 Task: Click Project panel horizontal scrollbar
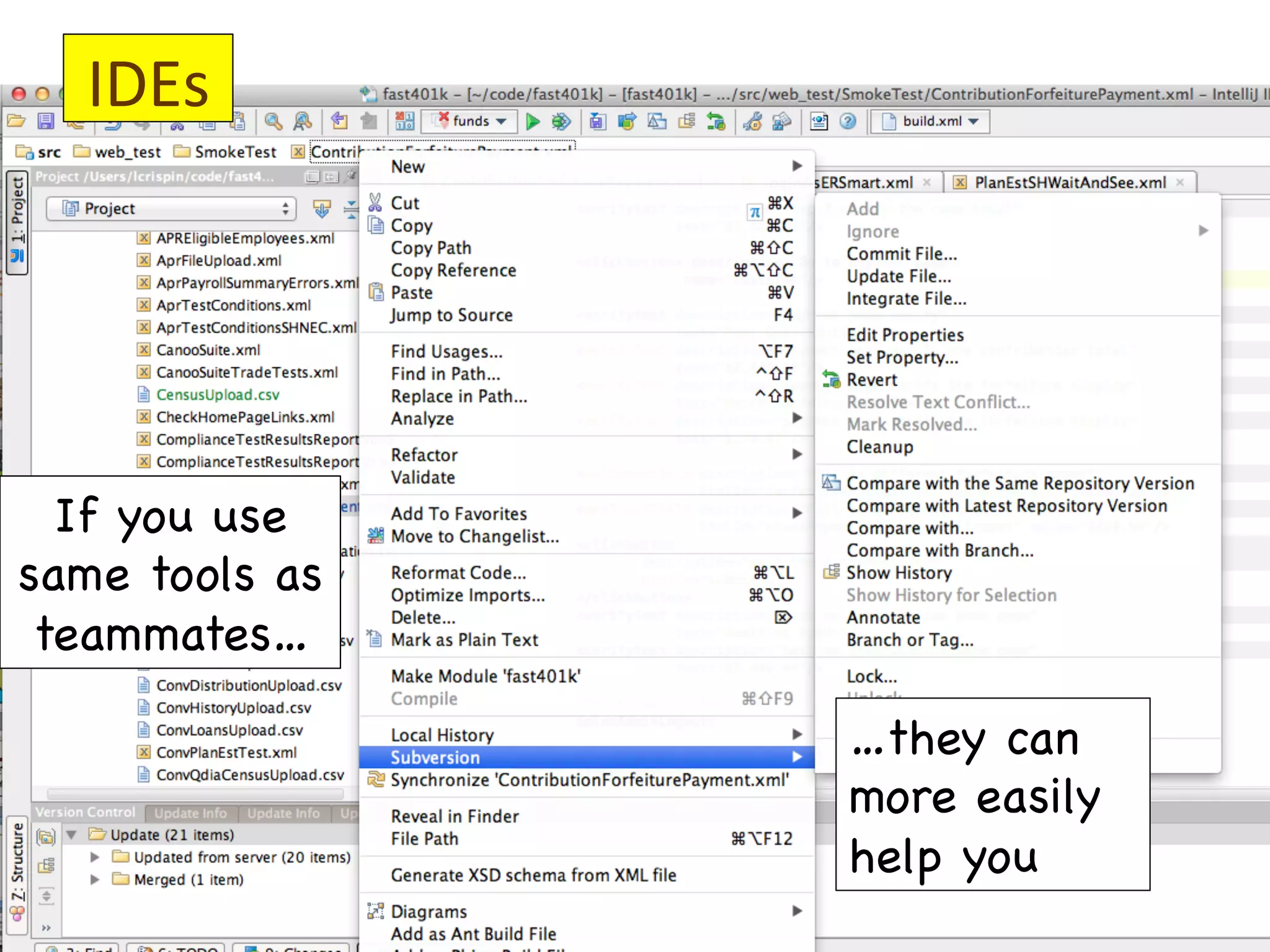point(195,793)
